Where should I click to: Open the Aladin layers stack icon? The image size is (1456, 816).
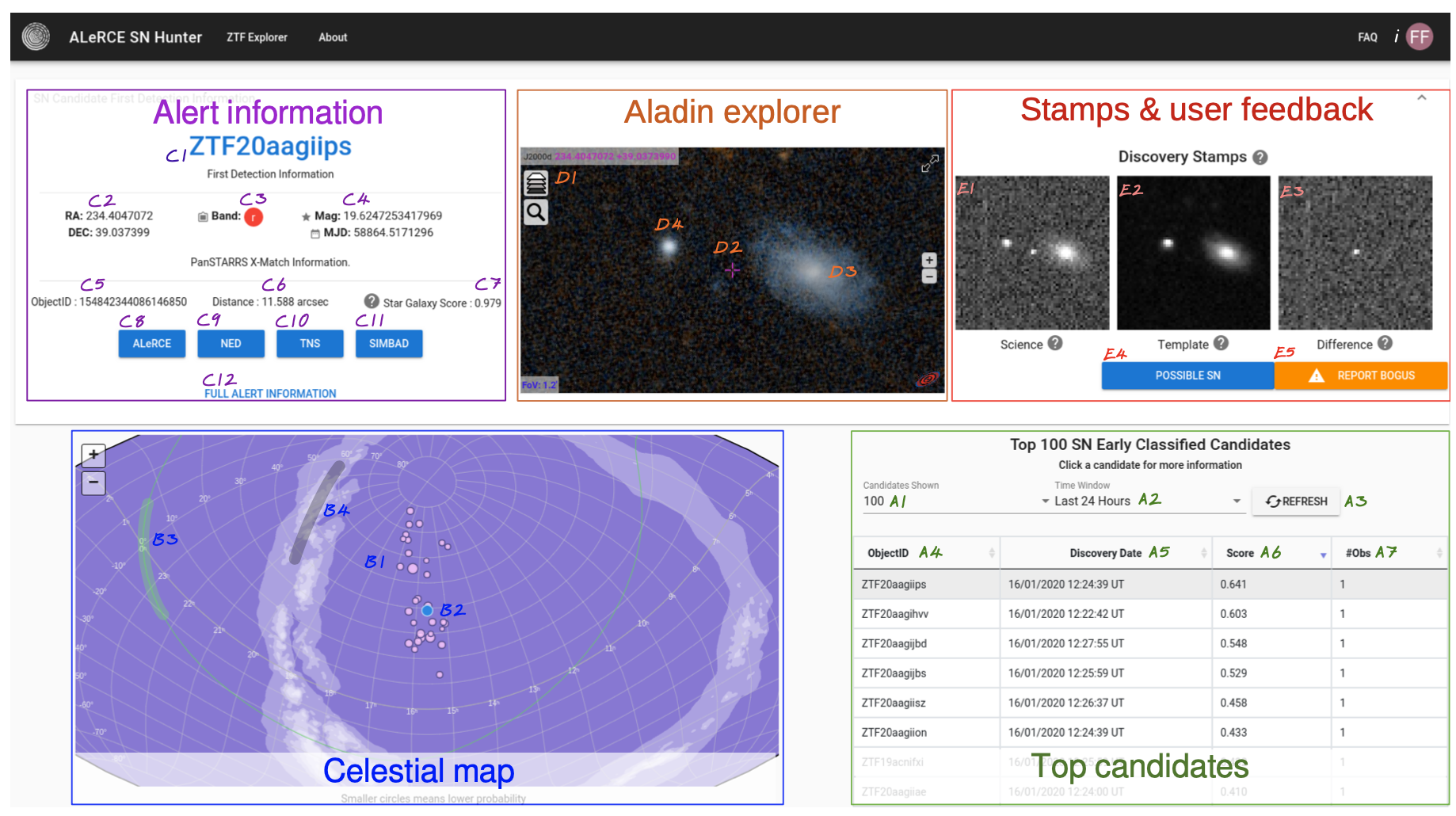tap(536, 183)
